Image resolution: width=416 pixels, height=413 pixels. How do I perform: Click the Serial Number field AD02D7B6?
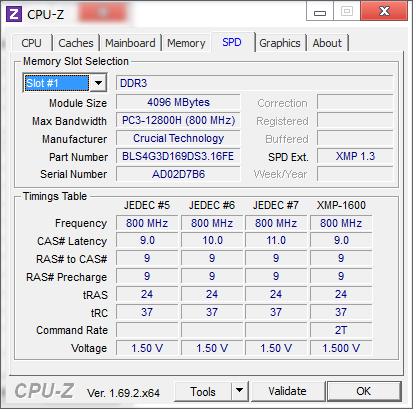(x=178, y=174)
